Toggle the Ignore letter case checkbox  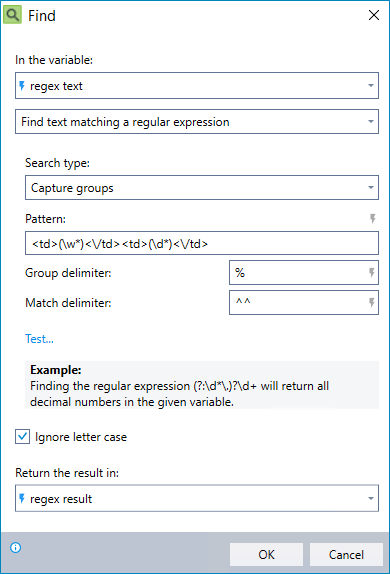pyautogui.click(x=22, y=437)
